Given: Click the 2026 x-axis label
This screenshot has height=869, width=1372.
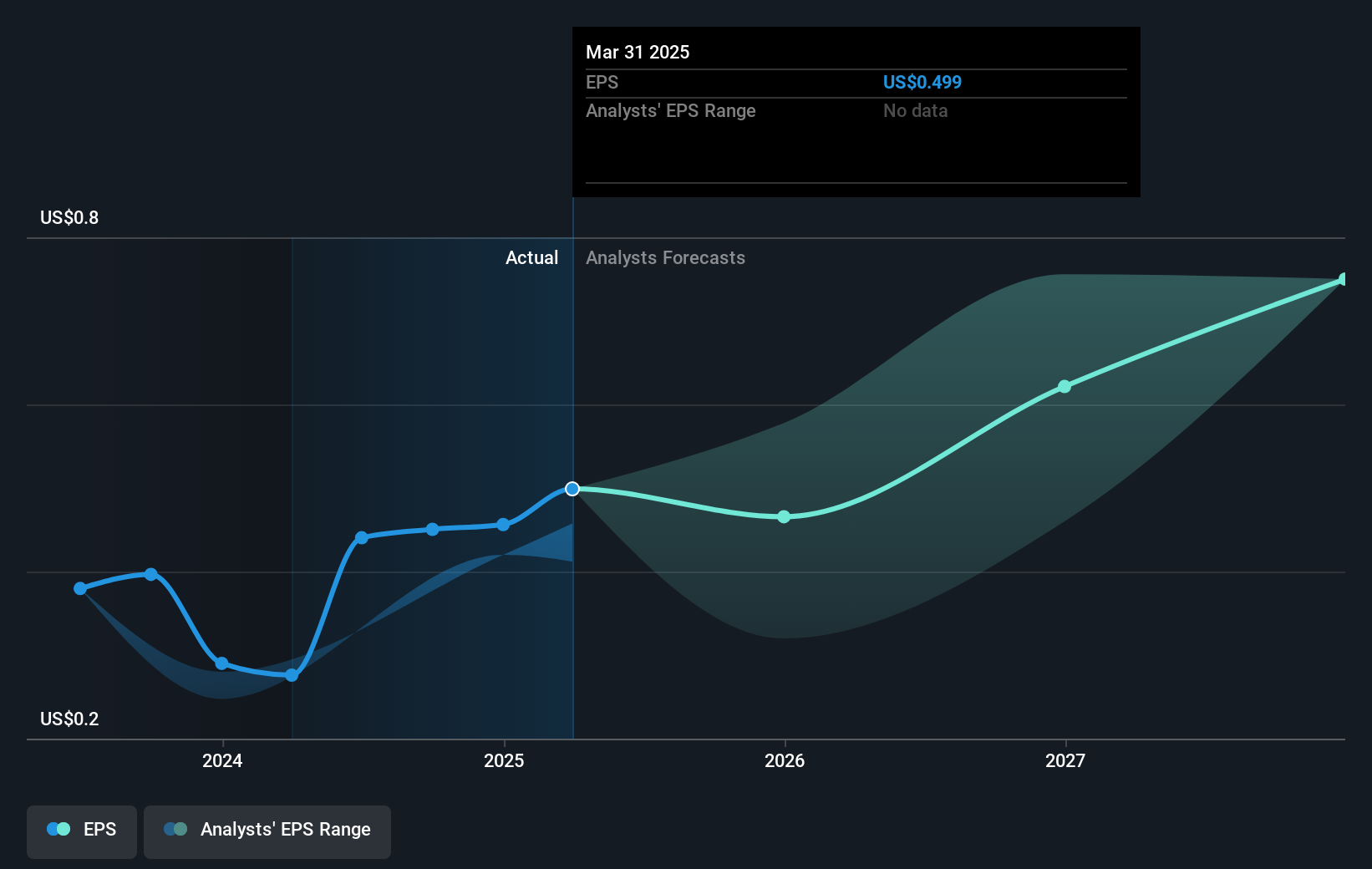Looking at the screenshot, I should (x=785, y=760).
